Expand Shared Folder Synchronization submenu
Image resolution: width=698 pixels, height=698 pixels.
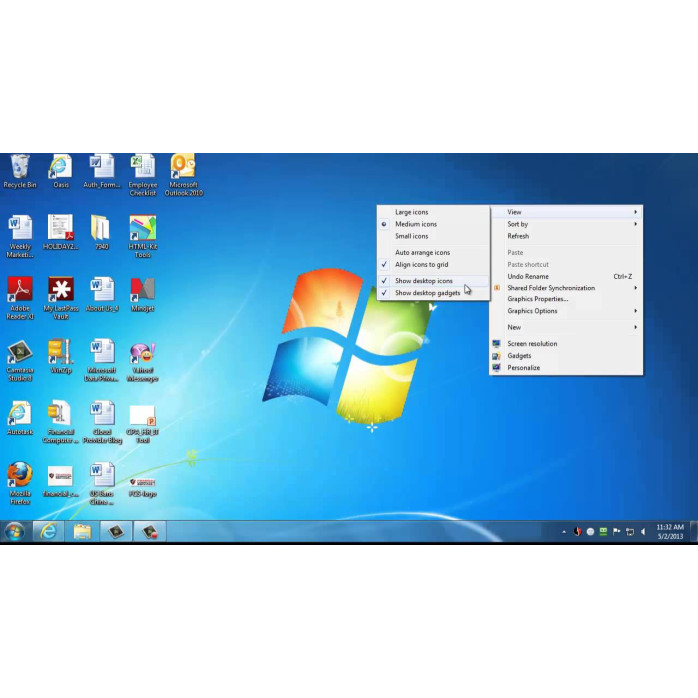tap(566, 288)
